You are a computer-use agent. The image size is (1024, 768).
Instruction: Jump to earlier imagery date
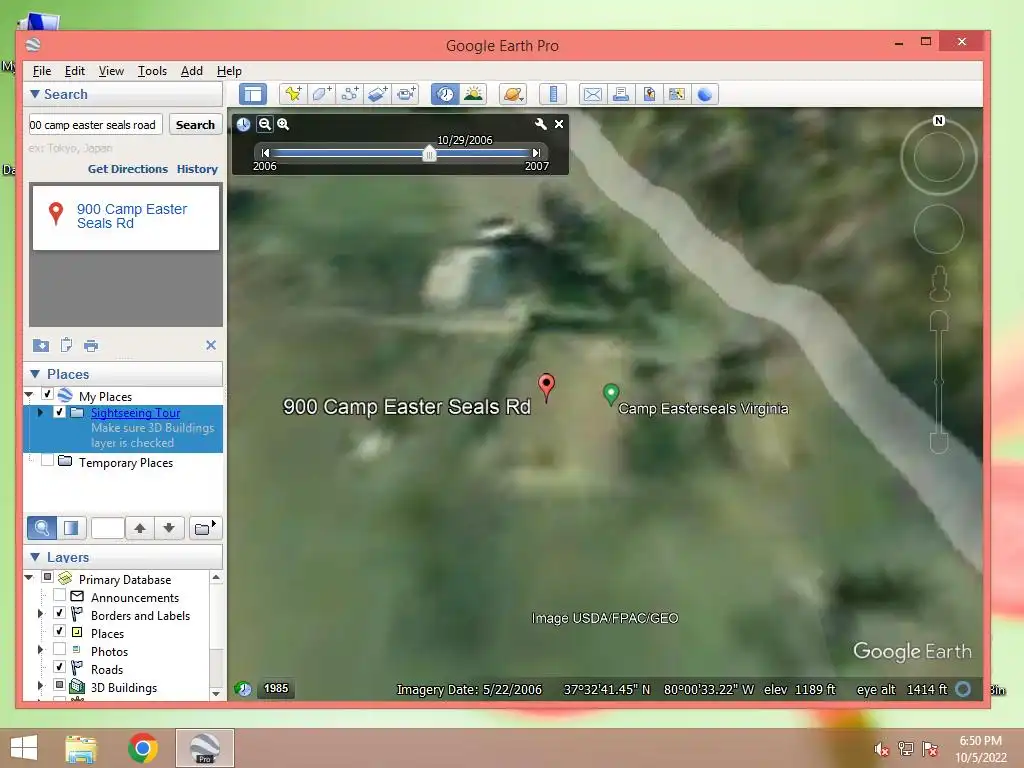[x=265, y=153]
